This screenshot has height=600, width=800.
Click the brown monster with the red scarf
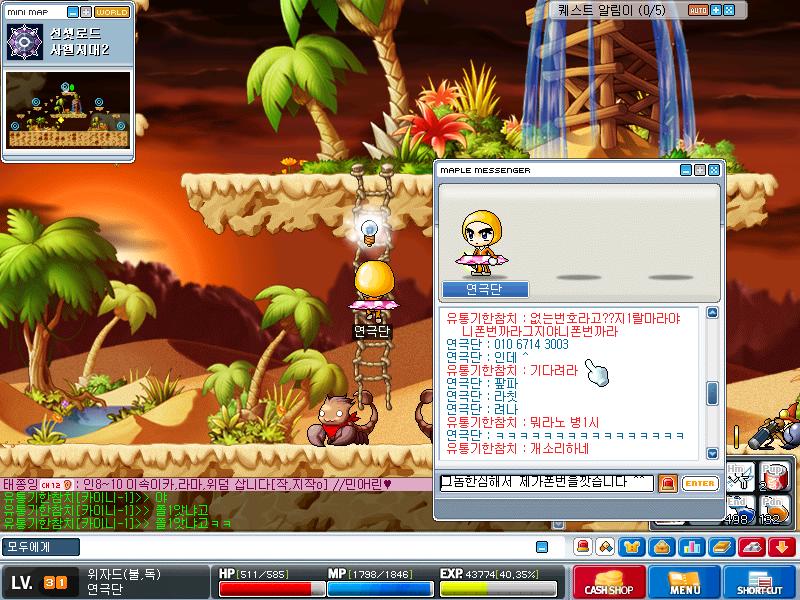coord(343,419)
